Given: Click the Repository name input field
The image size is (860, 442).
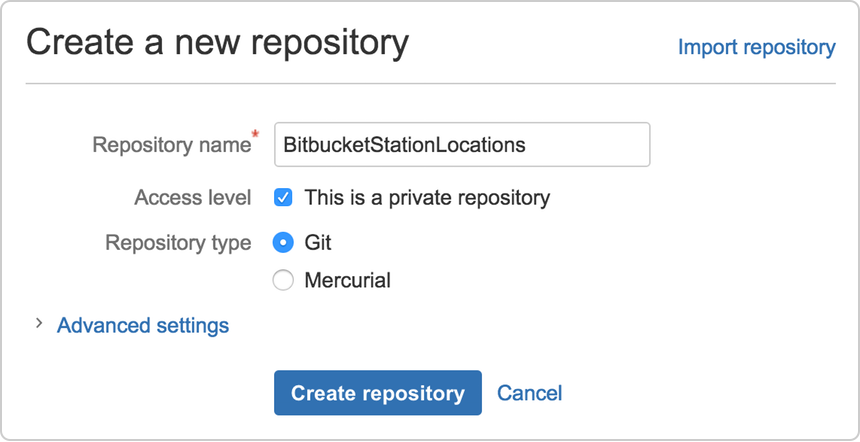Looking at the screenshot, I should click(462, 145).
